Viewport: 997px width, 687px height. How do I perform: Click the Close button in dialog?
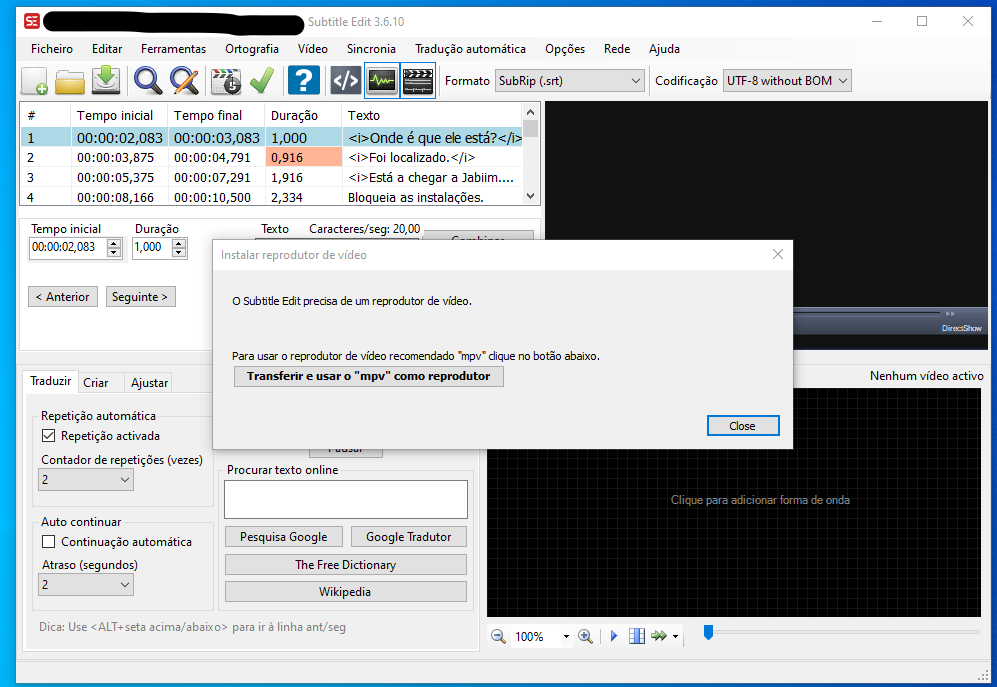pos(743,426)
